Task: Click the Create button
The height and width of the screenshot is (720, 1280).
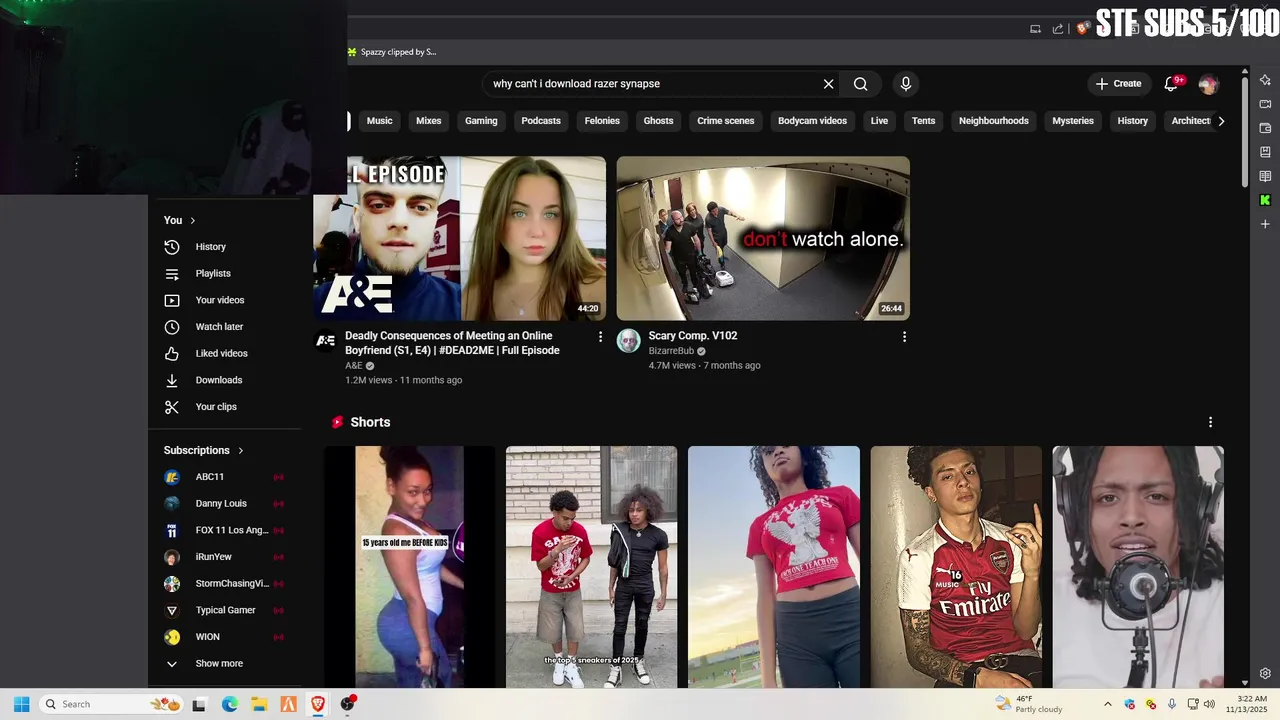Action: [1118, 84]
